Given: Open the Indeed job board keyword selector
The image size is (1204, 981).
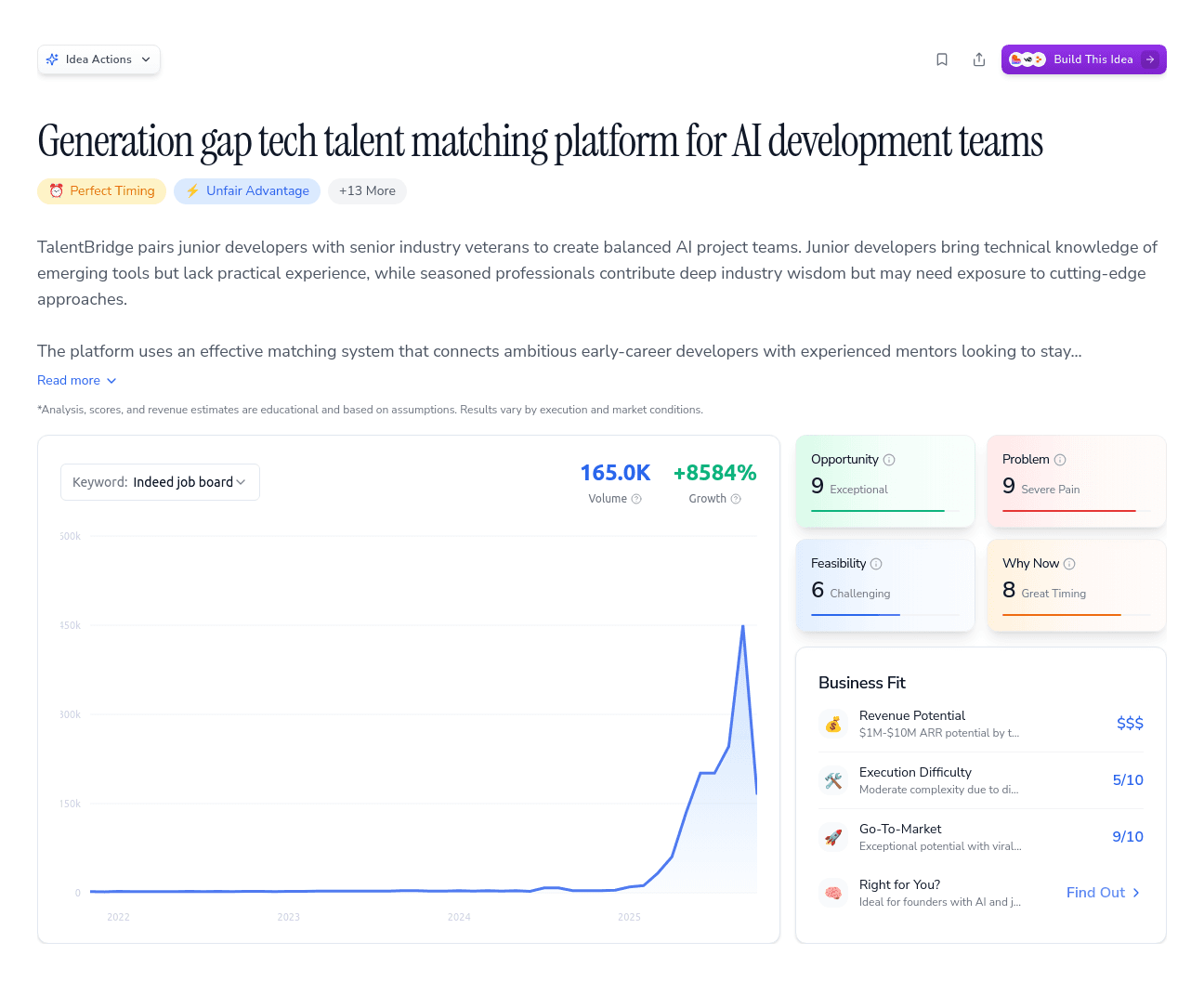Looking at the screenshot, I should [x=160, y=481].
